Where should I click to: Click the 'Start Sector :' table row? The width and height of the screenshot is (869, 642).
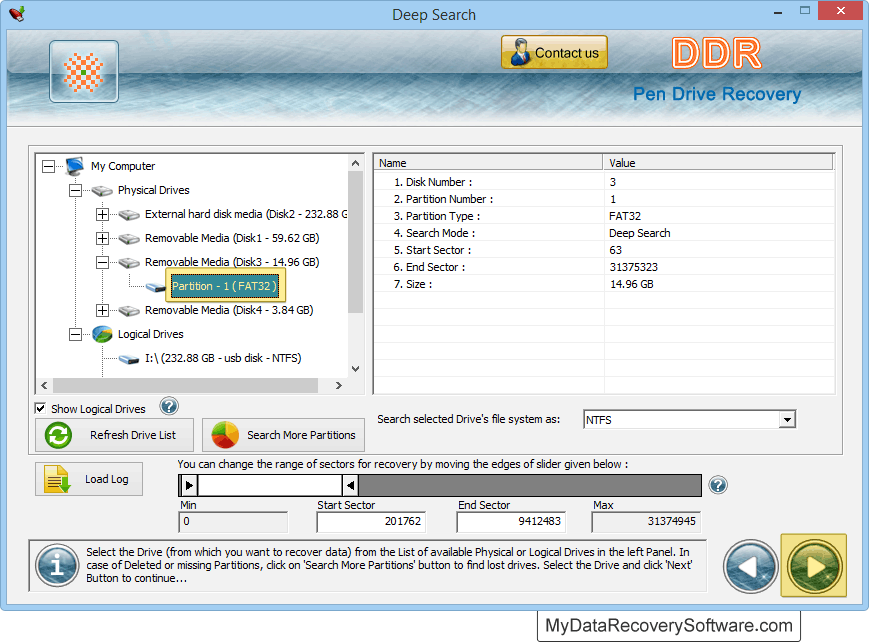(x=604, y=251)
